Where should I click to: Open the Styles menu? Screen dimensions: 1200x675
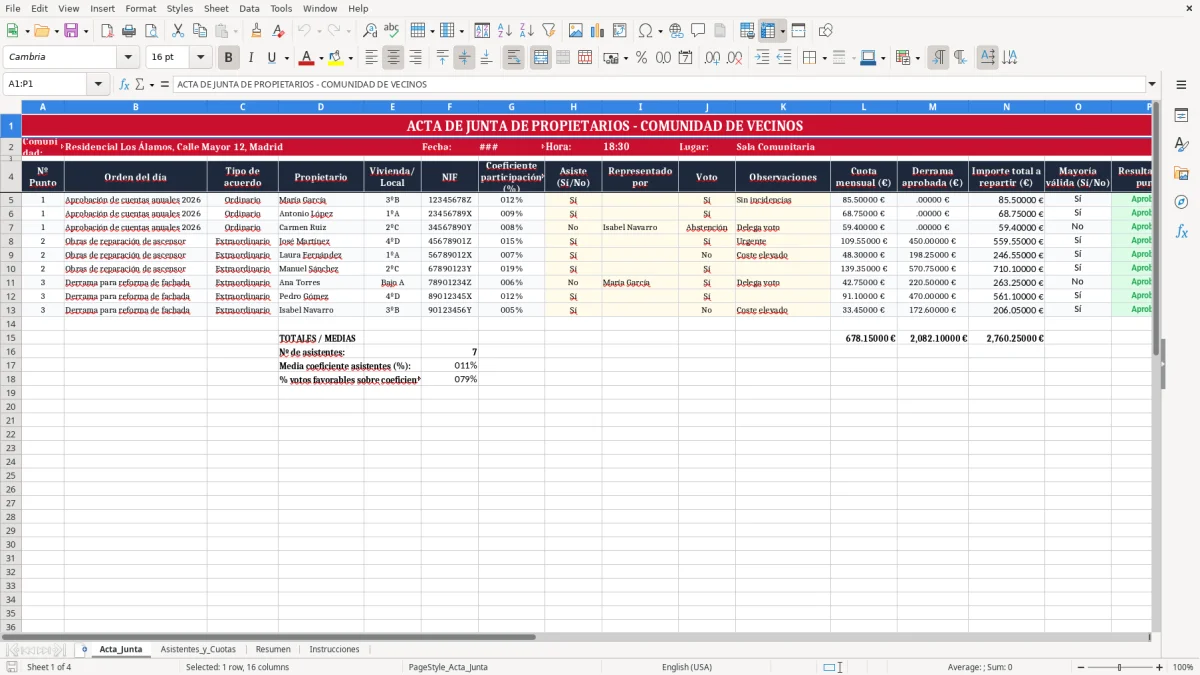pyautogui.click(x=180, y=8)
